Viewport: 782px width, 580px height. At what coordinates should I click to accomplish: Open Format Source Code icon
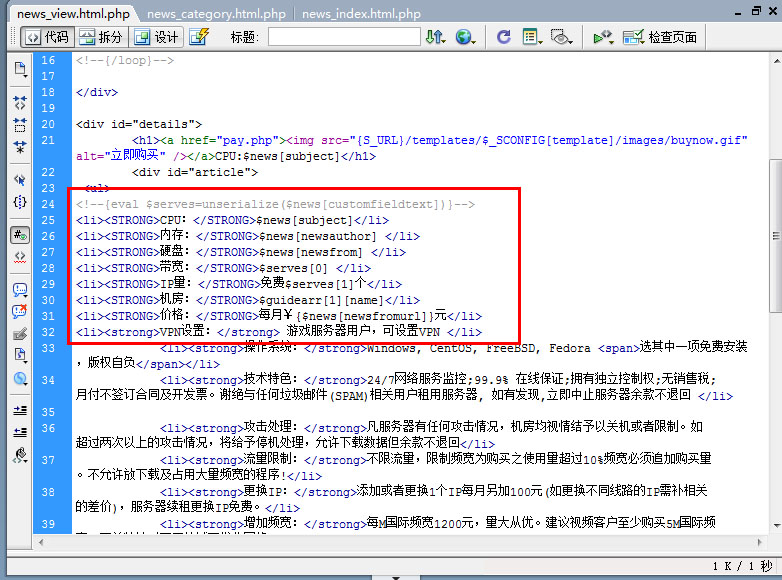(20, 455)
